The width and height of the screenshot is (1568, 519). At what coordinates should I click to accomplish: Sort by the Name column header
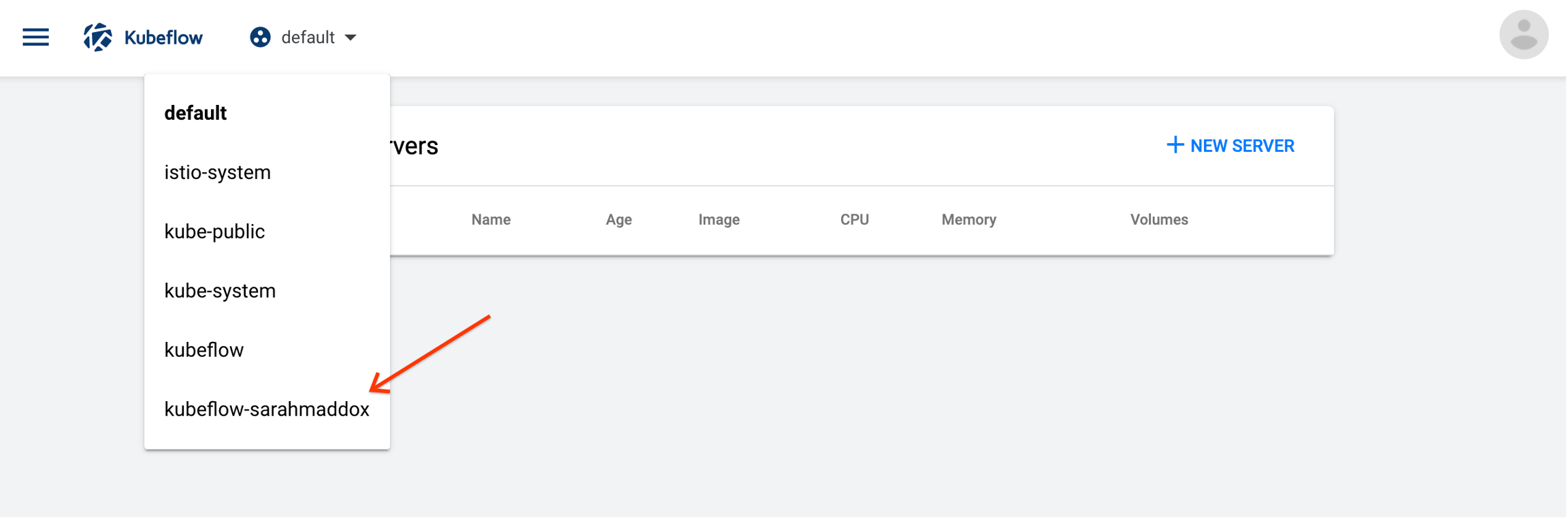[x=491, y=219]
